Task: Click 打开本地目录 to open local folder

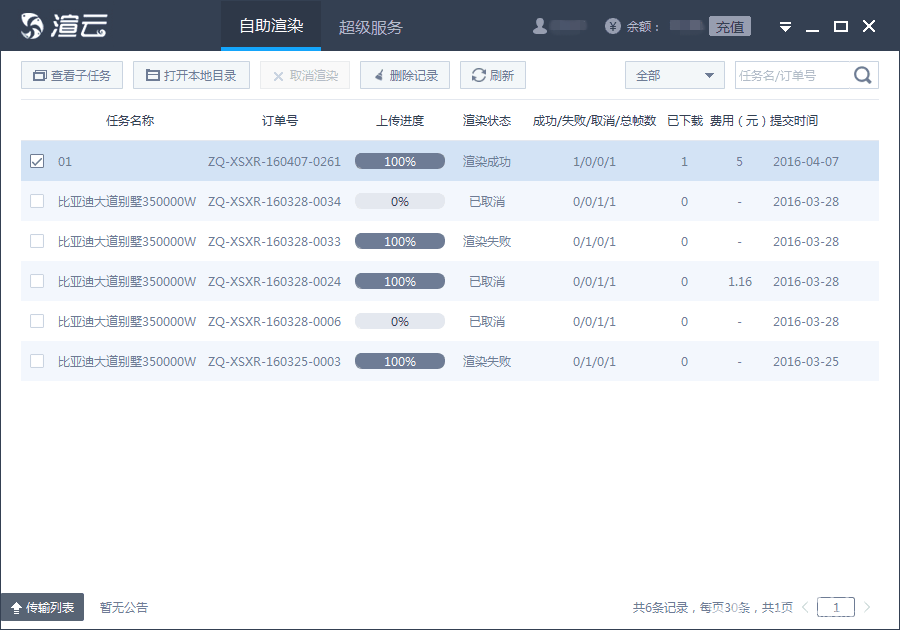Action: [191, 75]
